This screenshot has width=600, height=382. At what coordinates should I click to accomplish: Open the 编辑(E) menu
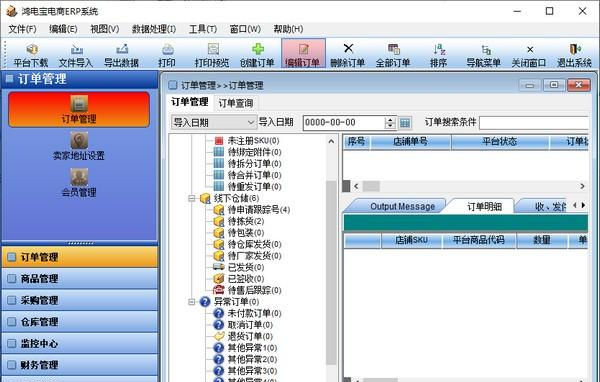coord(63,29)
